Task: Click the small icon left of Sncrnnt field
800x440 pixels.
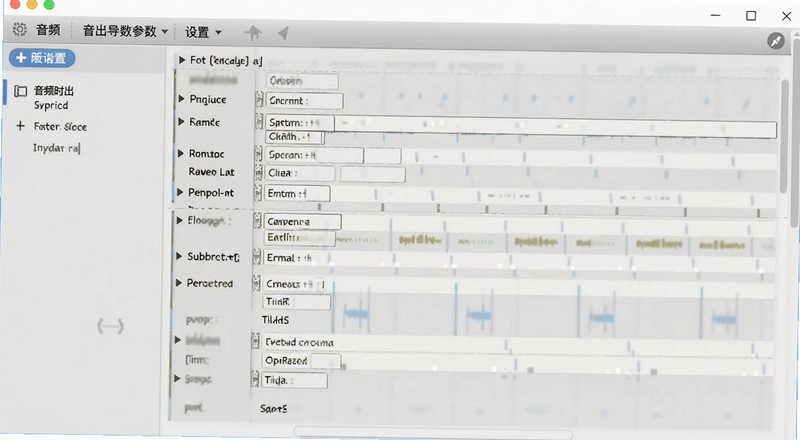Action: click(x=259, y=100)
